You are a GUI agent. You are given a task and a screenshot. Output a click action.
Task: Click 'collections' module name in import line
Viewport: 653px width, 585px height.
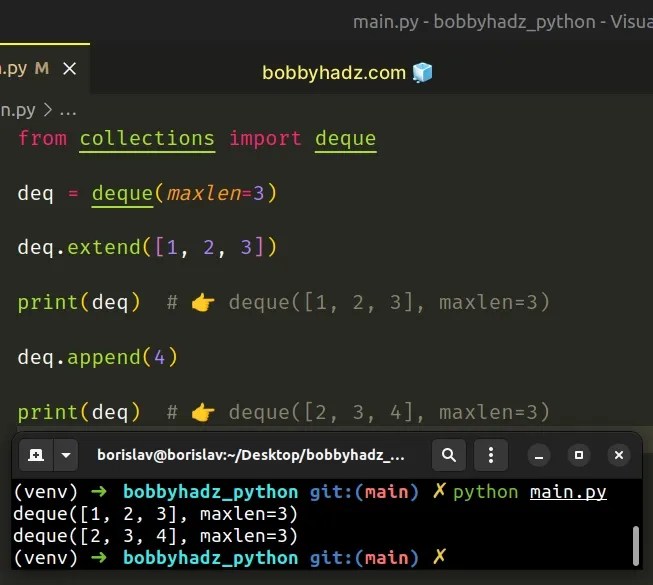tap(147, 138)
